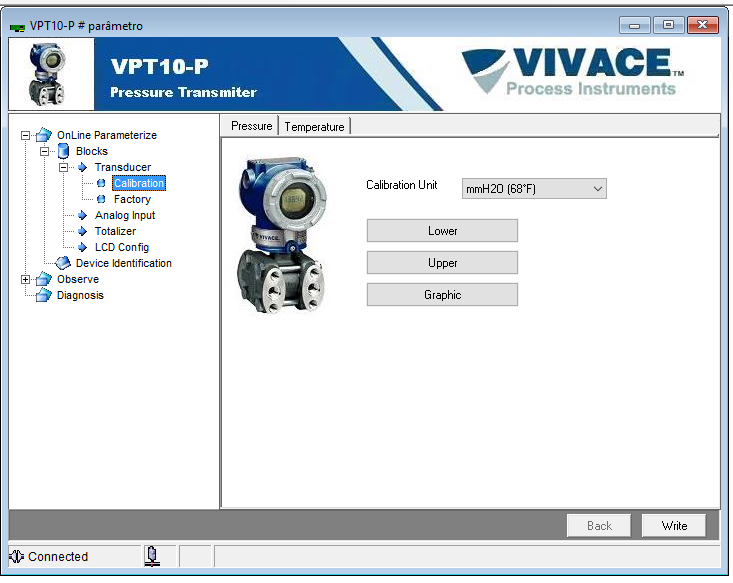Select LCD Config in the tree
The image size is (733, 583).
pyautogui.click(x=122, y=247)
